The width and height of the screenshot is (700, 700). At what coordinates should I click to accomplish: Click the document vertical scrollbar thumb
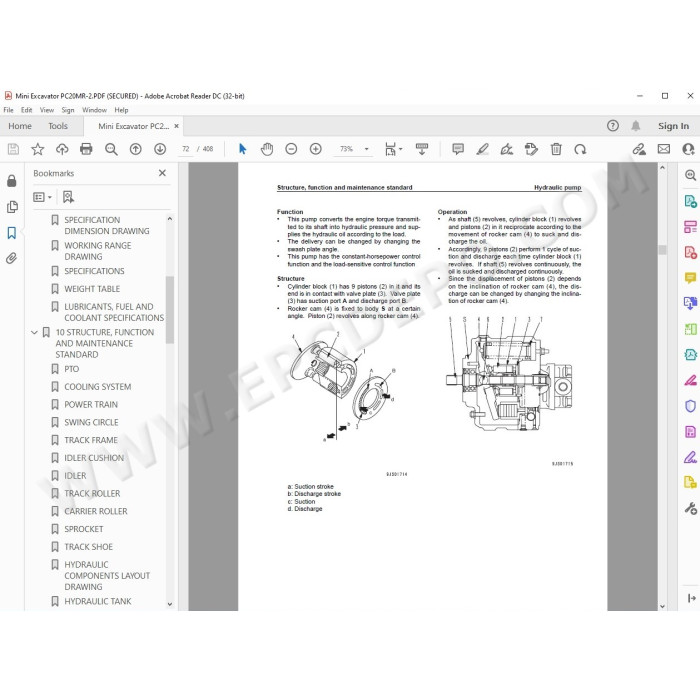[662, 250]
